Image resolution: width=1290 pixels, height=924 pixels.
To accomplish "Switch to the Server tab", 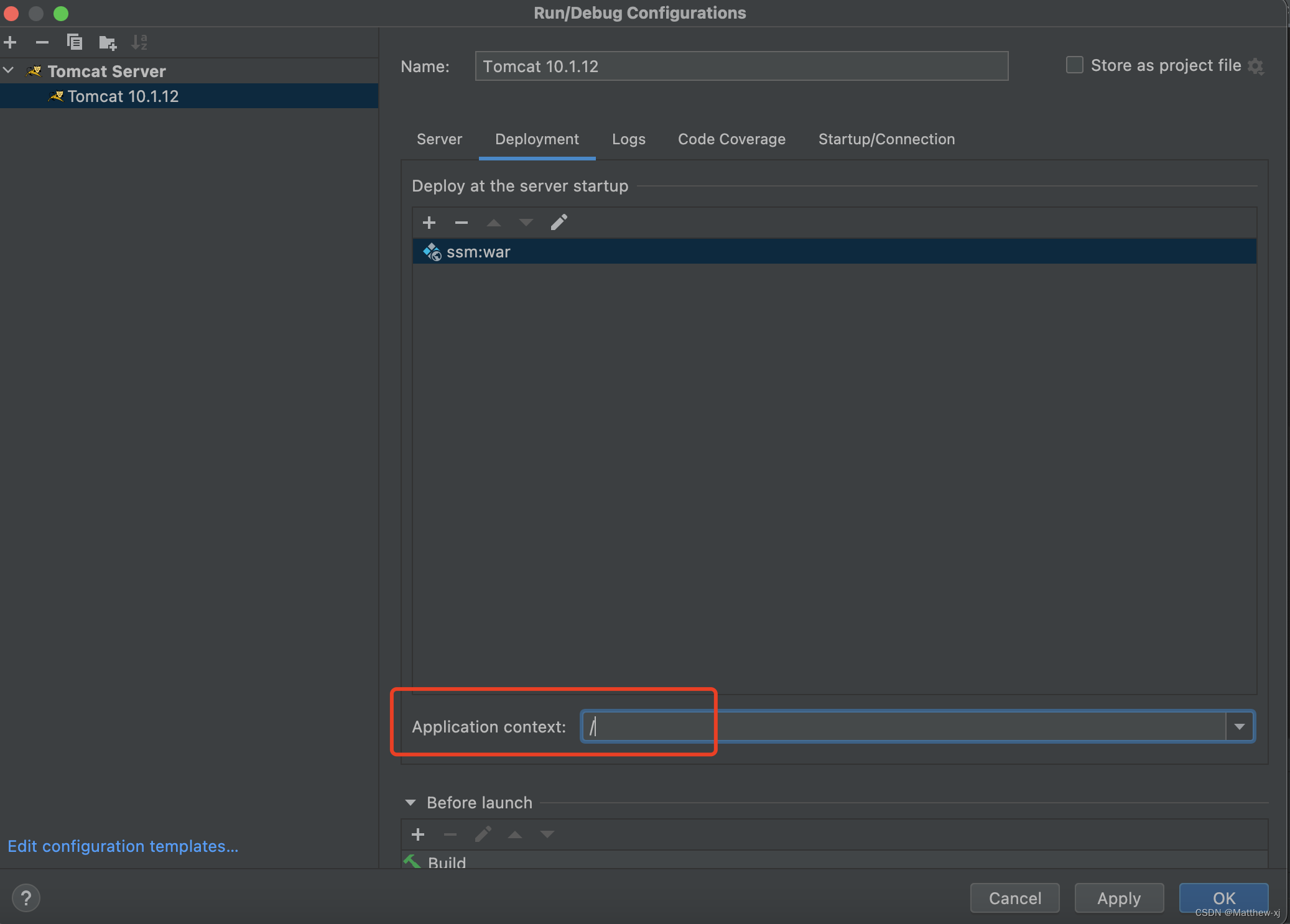I will click(439, 139).
